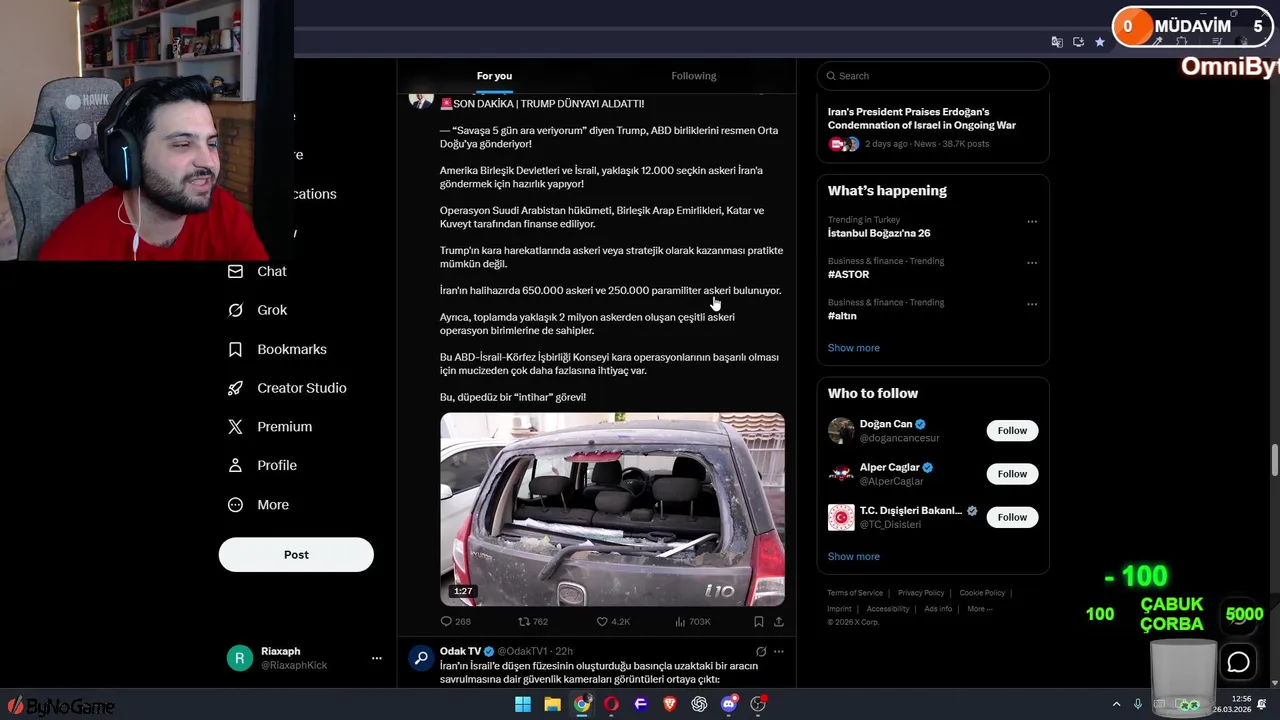1280x720 pixels.
Task: Bookmark the car video tweet
Action: coord(759,622)
